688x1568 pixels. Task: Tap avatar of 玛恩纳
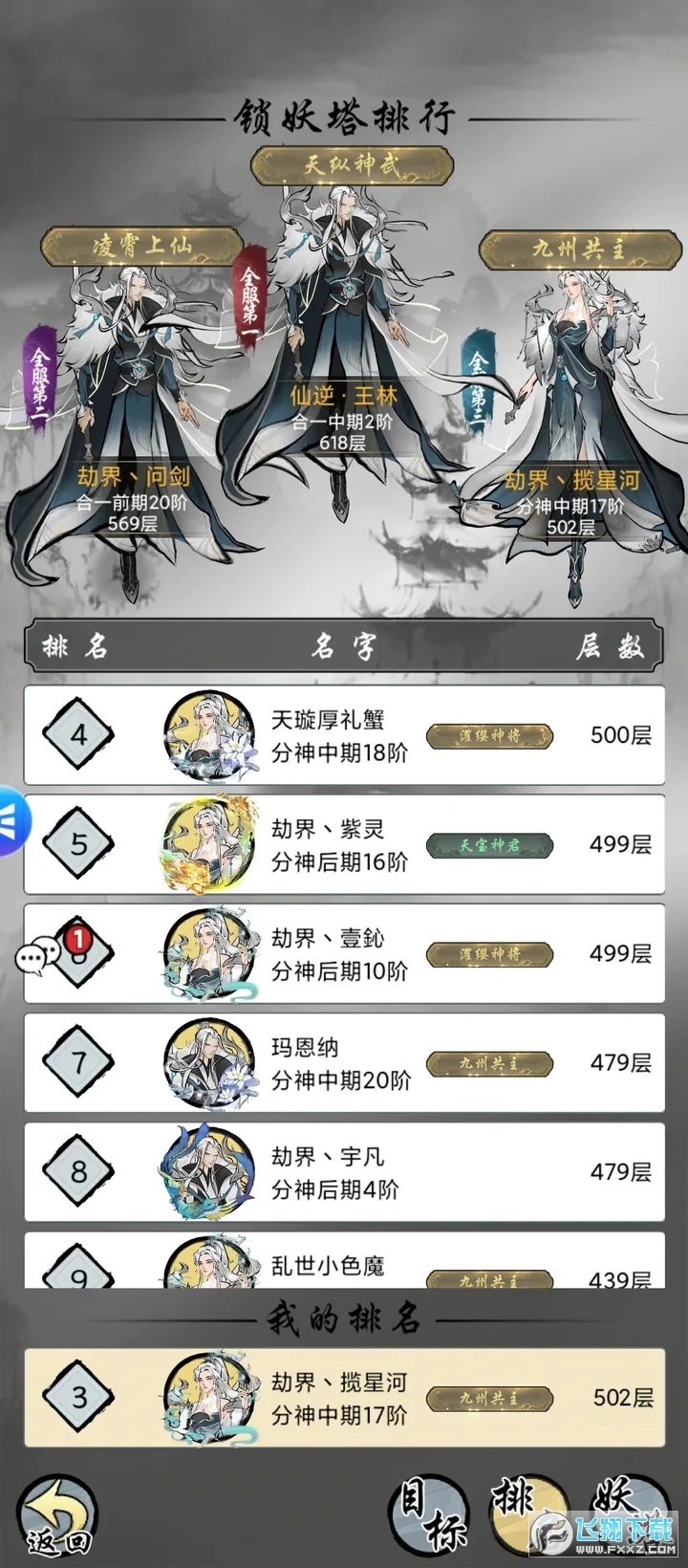click(x=209, y=1062)
